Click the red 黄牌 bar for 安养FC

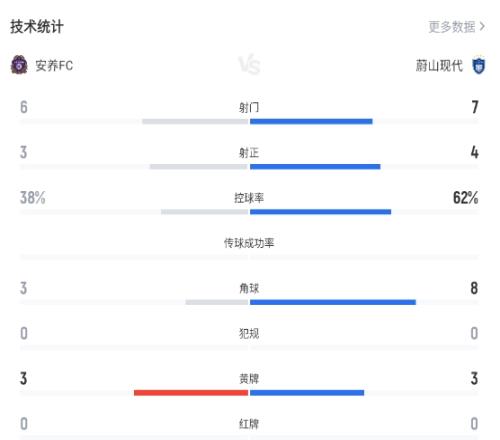pos(191,393)
